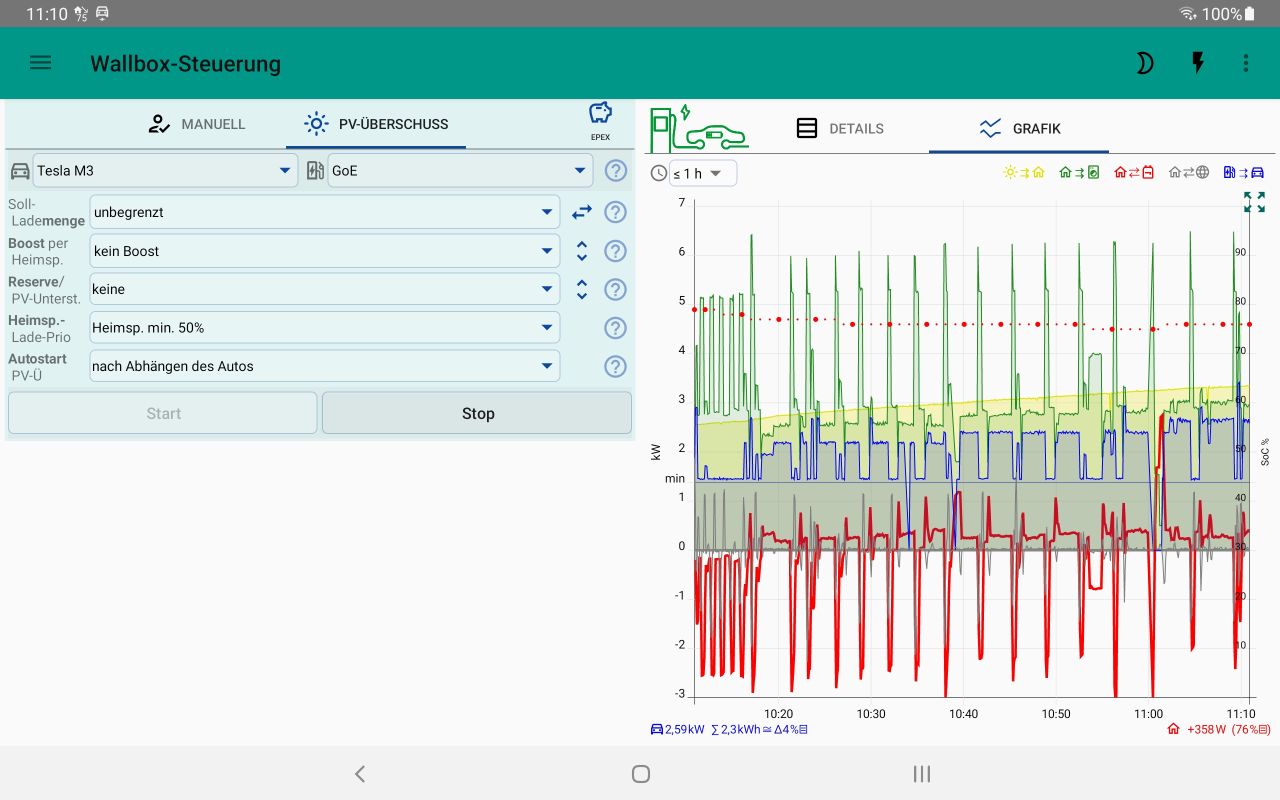Open help for Heimsp. Lade-Prio row
Image resolution: width=1280 pixels, height=800 pixels.
click(x=615, y=328)
